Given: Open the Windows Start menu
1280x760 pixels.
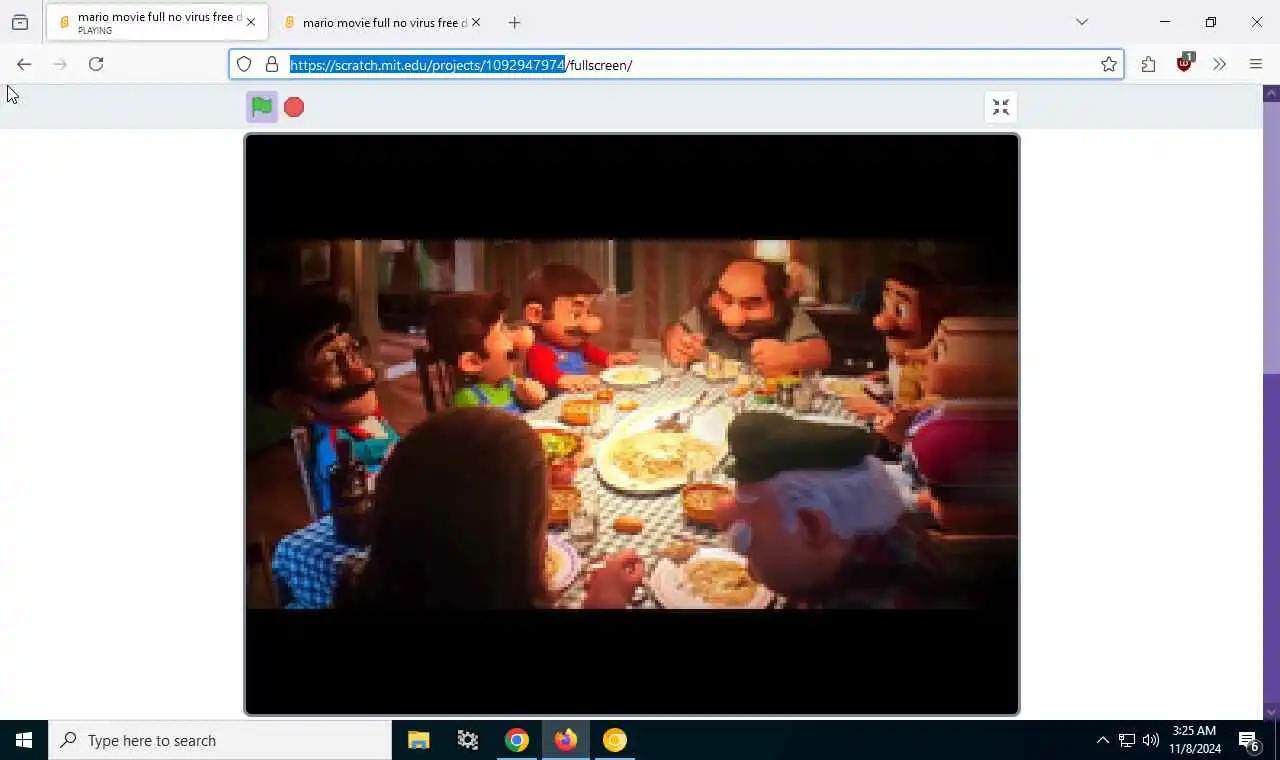Looking at the screenshot, I should [x=24, y=740].
